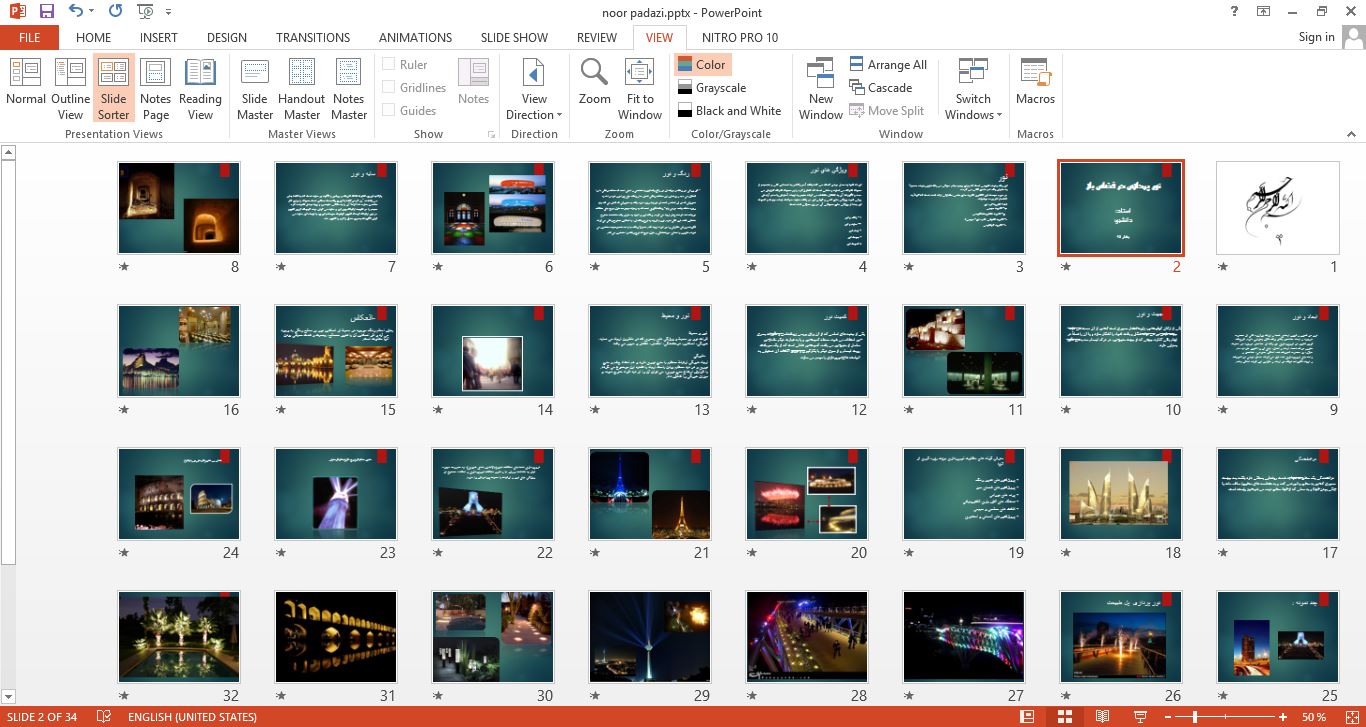The image size is (1366, 727).
Task: Click scroll up arrow of vertical scrollbar
Action: (x=8, y=152)
